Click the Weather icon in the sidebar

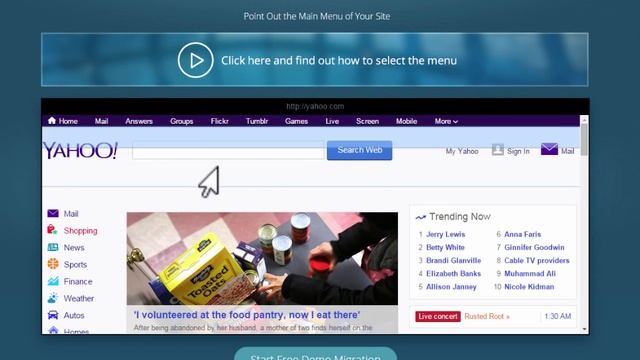pos(53,298)
